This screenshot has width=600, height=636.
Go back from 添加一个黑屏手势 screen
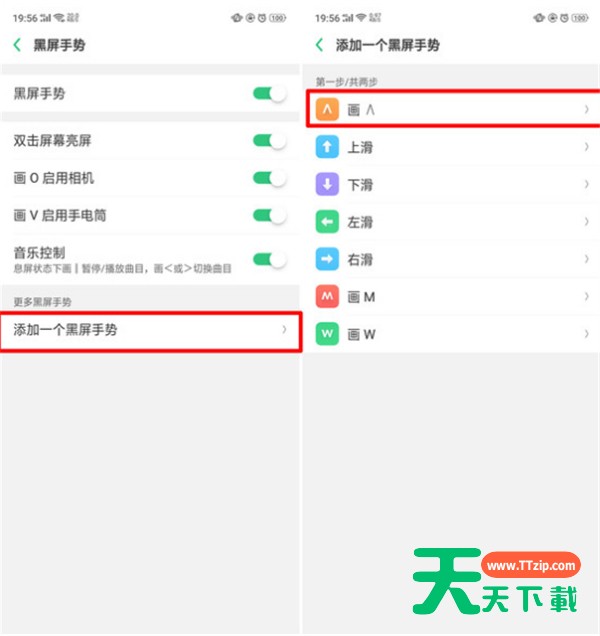320,45
